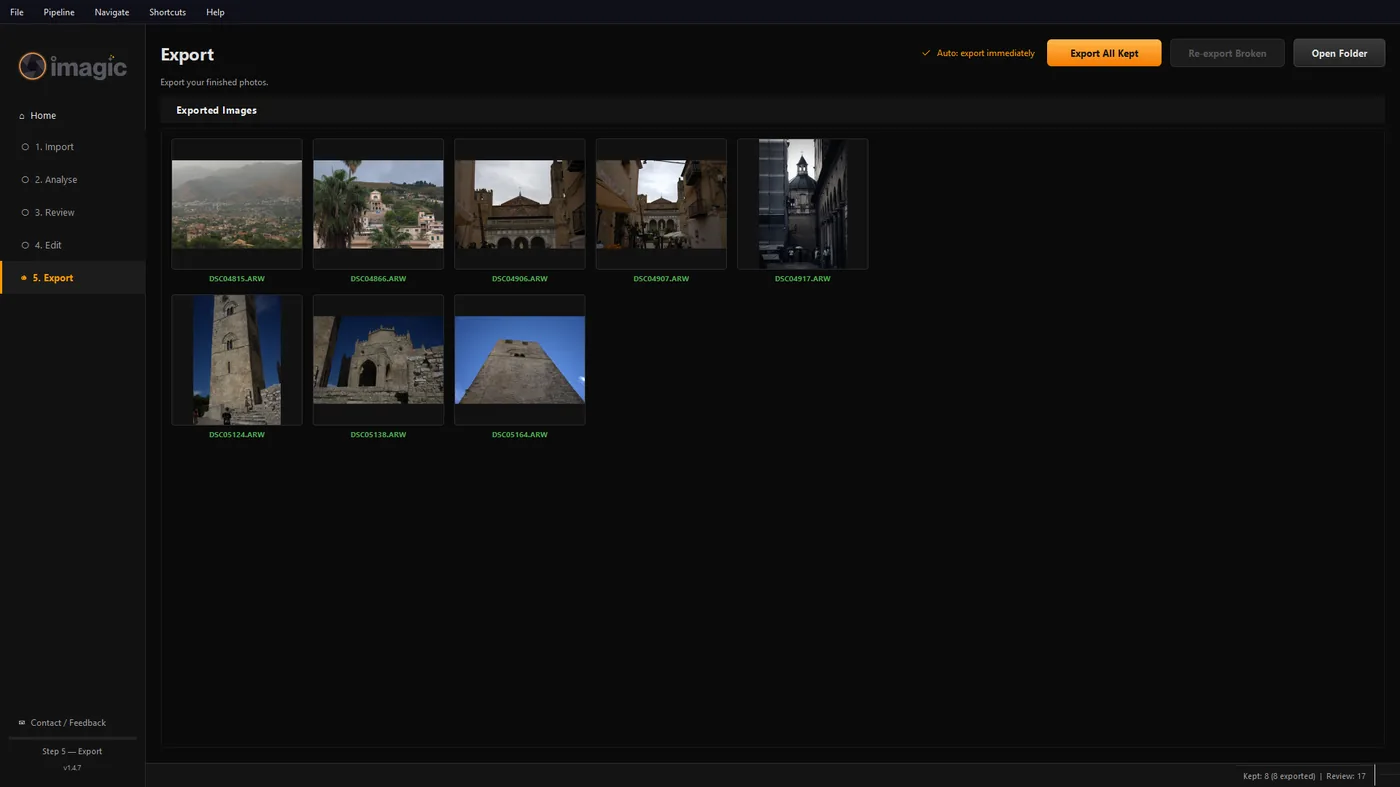The height and width of the screenshot is (787, 1400).
Task: Click the Home house icon in sidebar
Action: pyautogui.click(x=22, y=116)
